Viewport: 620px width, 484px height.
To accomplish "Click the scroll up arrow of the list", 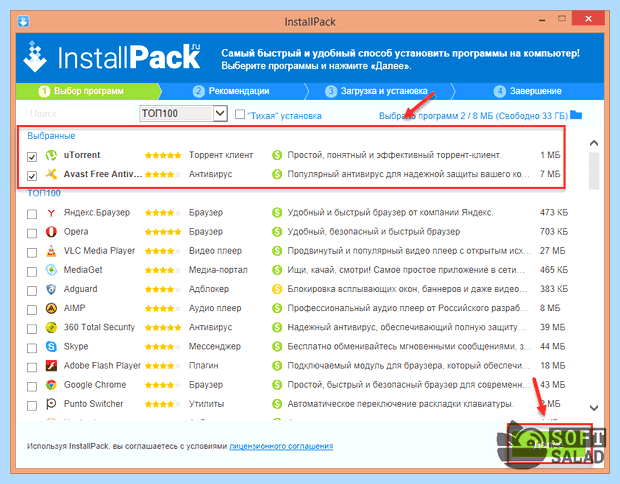I will [x=594, y=143].
